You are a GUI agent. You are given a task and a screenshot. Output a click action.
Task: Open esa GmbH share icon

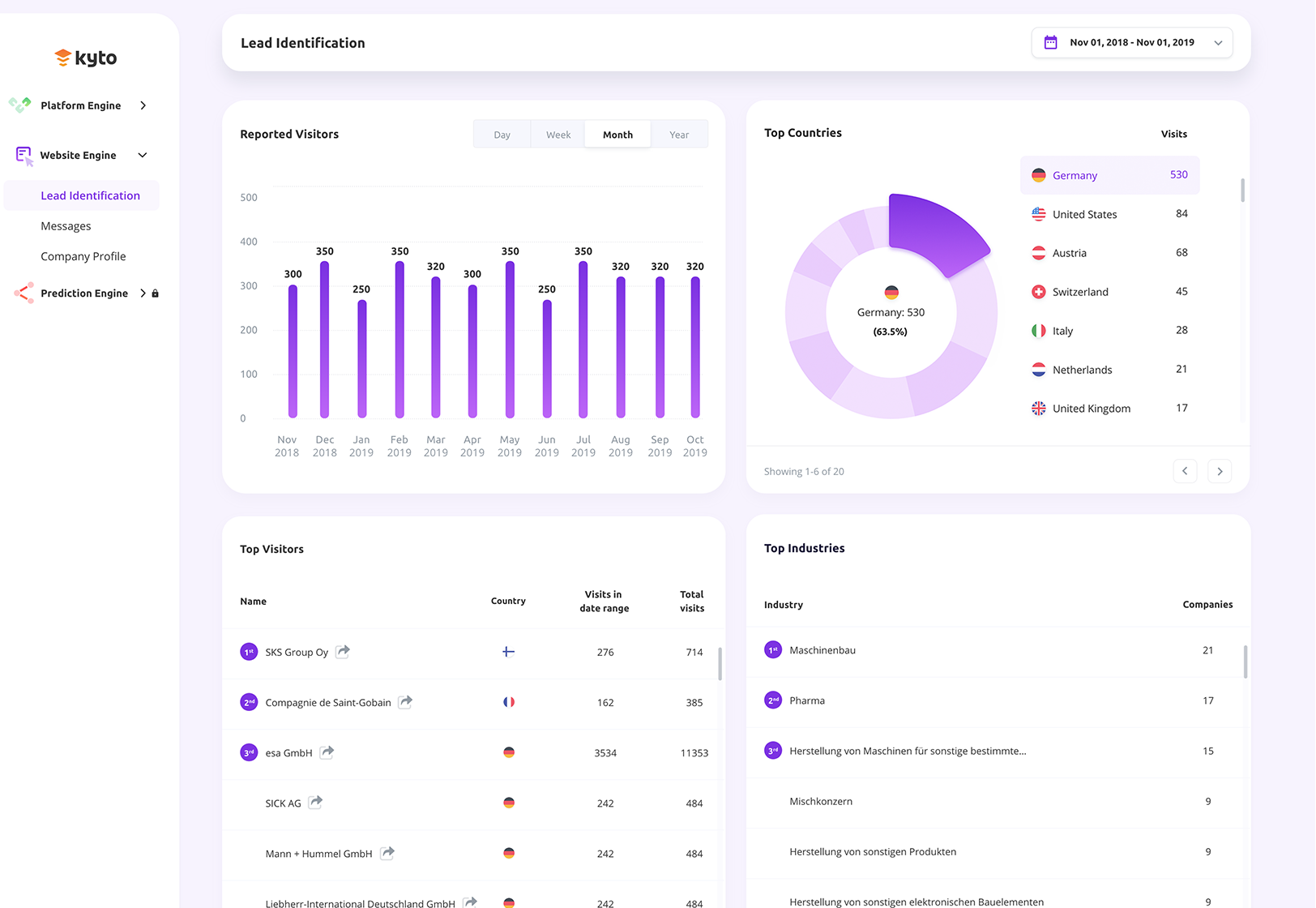coord(327,752)
